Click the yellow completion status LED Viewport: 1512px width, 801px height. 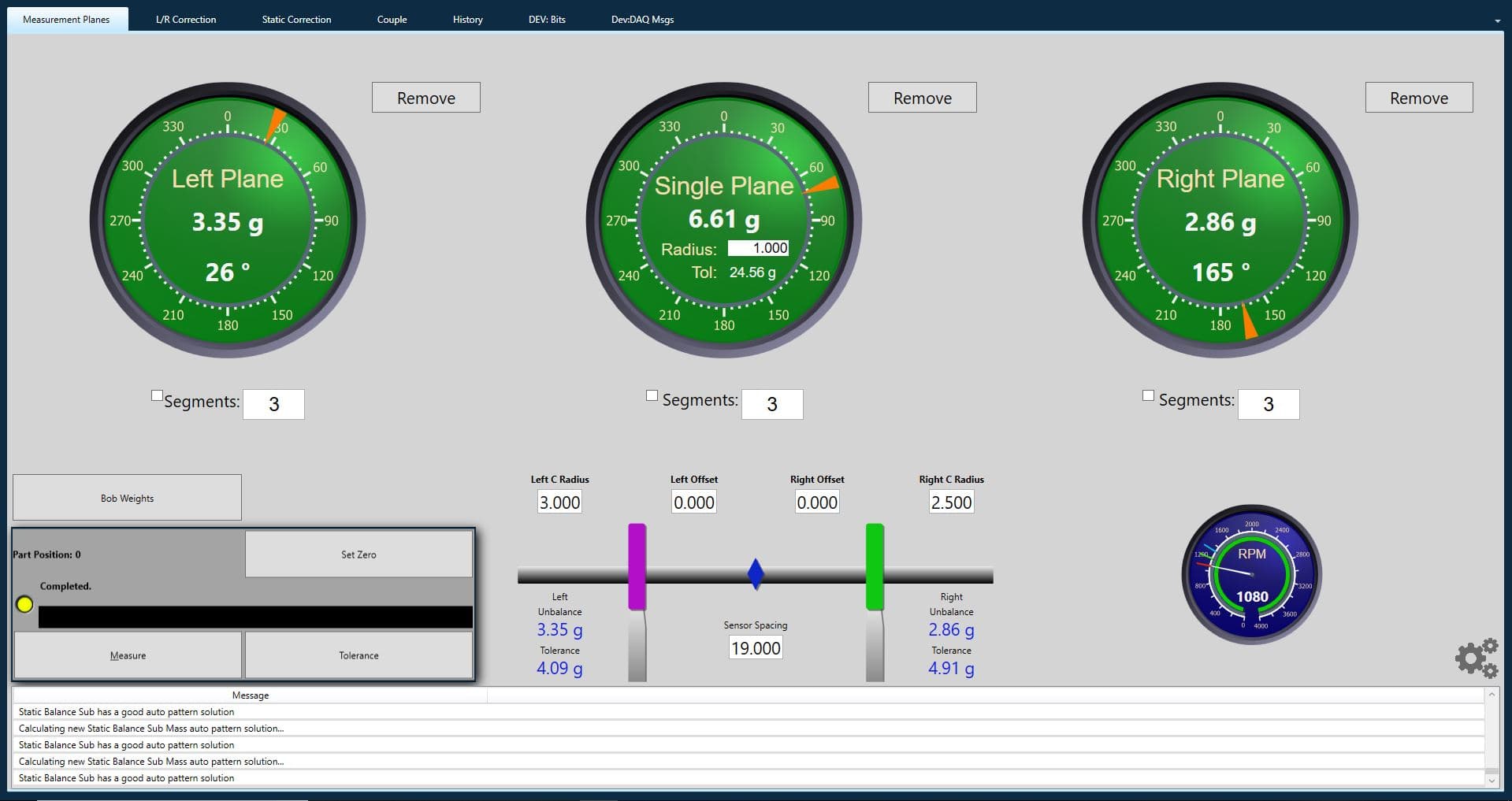25,604
